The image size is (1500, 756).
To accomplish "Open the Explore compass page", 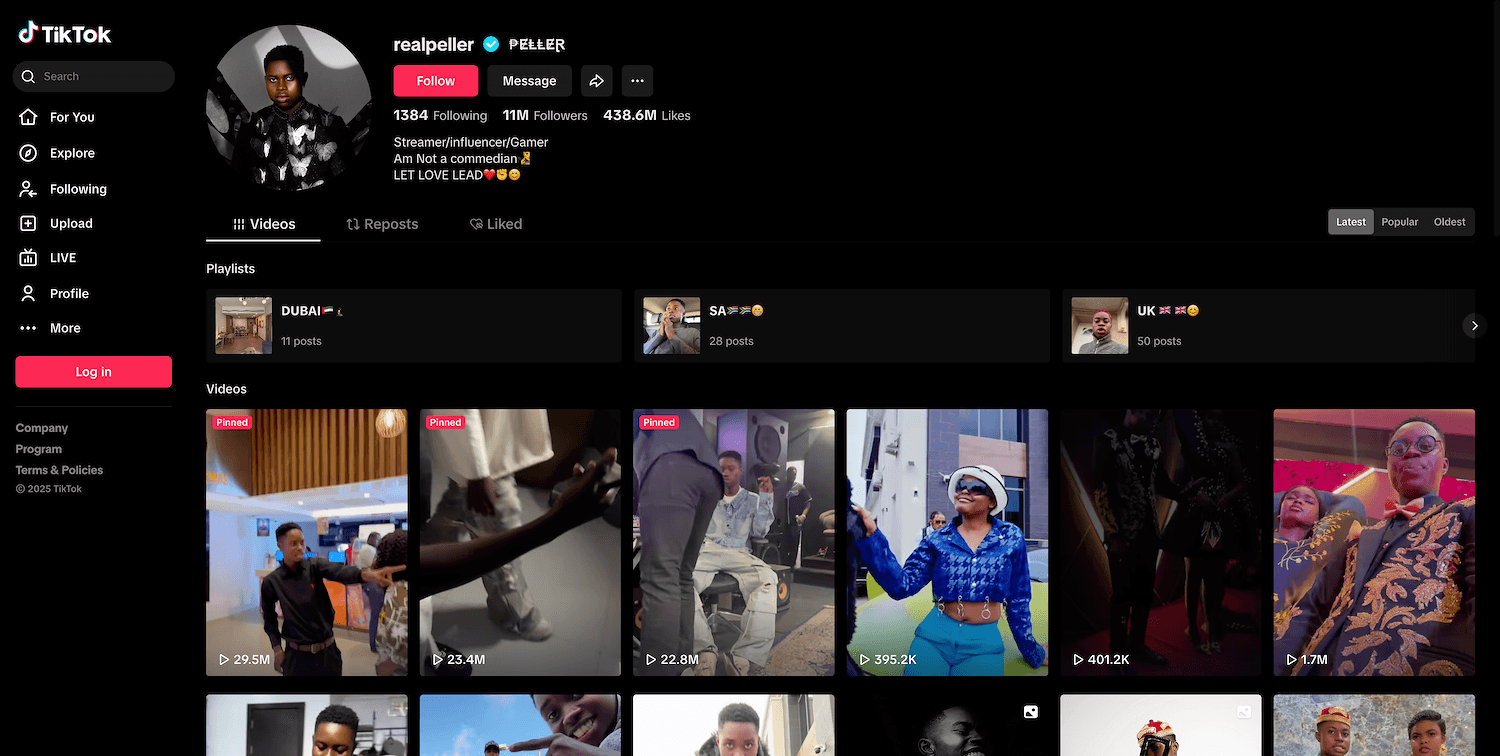I will (71, 153).
